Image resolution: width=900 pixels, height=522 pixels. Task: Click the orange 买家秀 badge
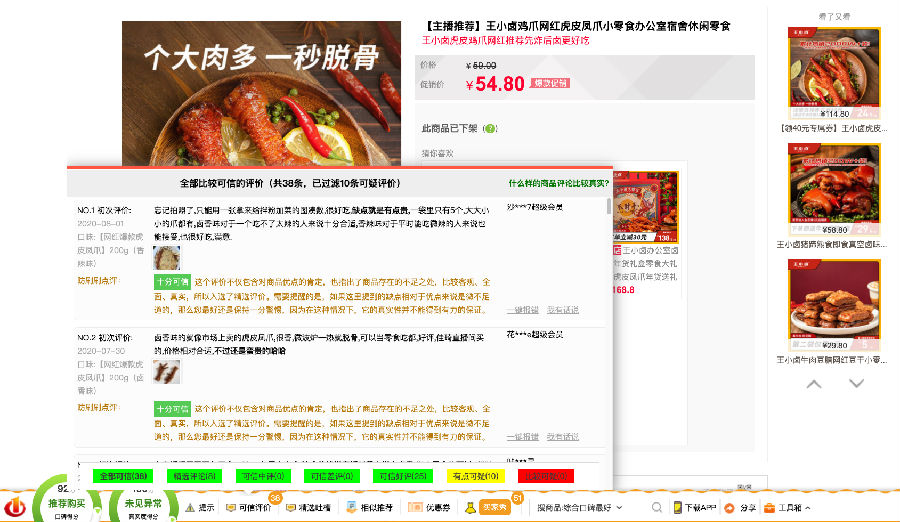tap(494, 508)
